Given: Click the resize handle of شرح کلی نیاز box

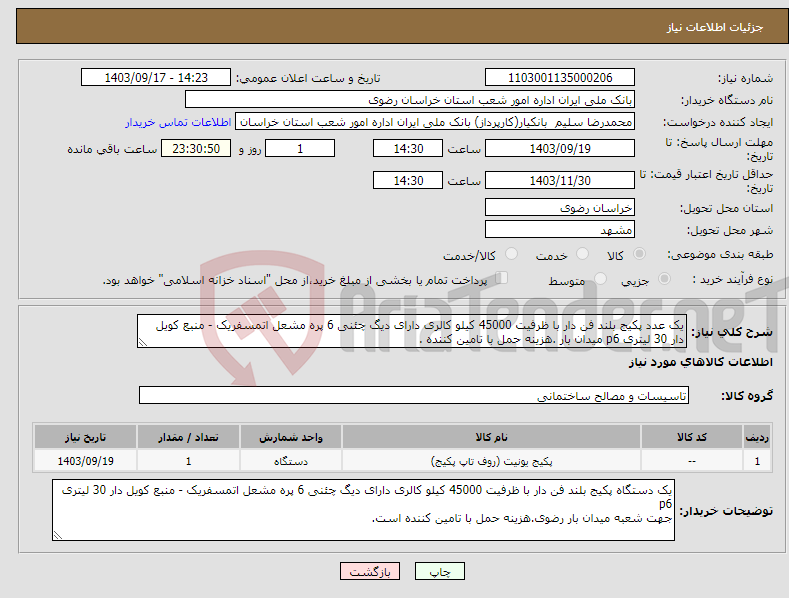Looking at the screenshot, I should [143, 342].
